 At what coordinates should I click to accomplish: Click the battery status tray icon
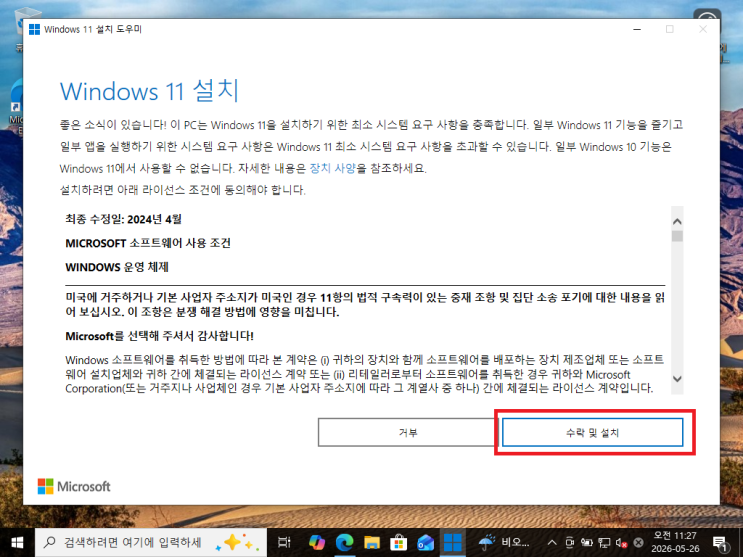pos(587,542)
